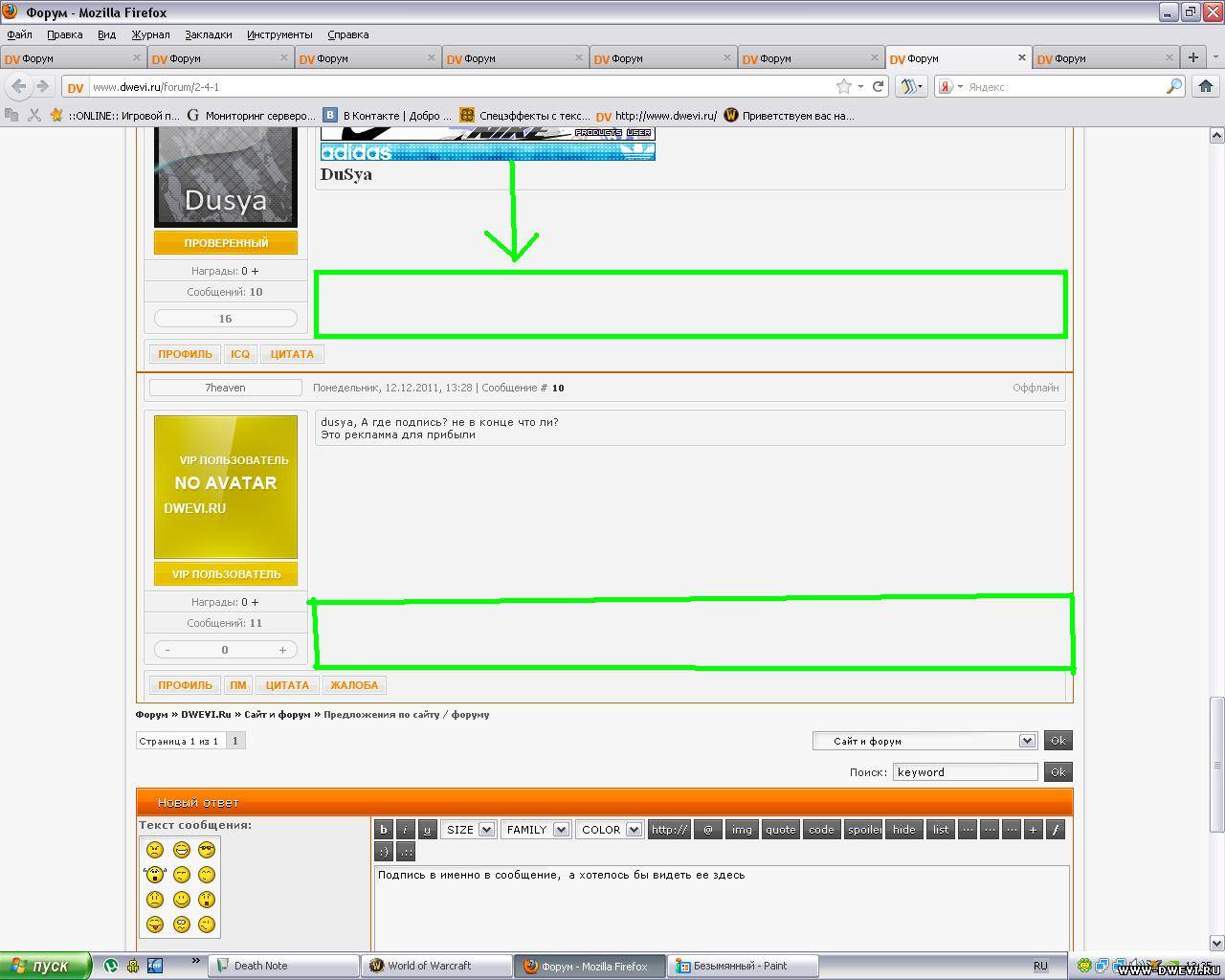This screenshot has width=1225, height=980.
Task: Open the SIZE font size dropdown
Action: click(x=468, y=830)
